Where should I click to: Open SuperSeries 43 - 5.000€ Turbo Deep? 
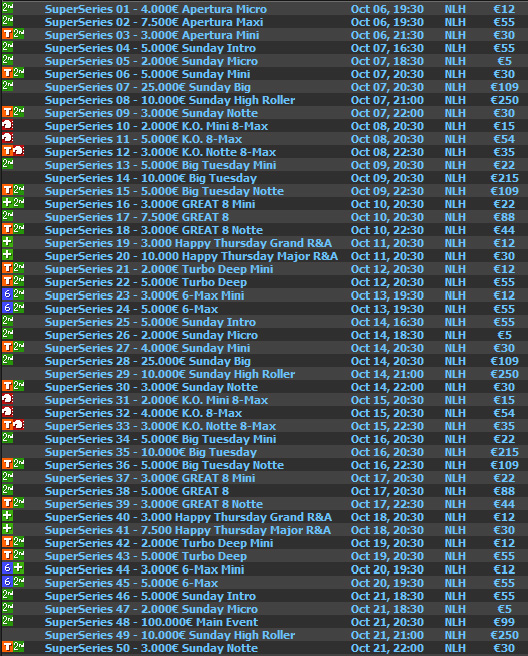point(146,556)
